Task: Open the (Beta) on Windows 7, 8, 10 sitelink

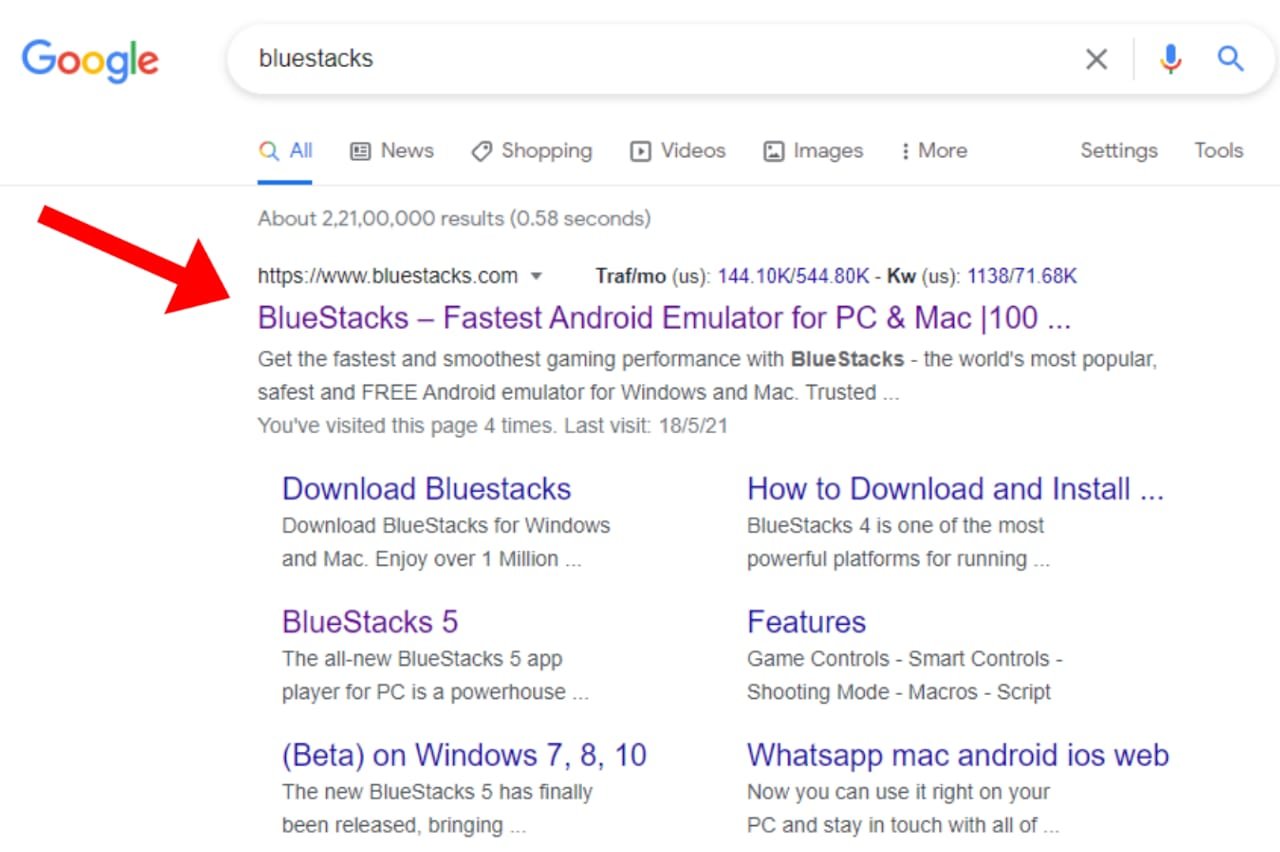Action: (x=465, y=755)
